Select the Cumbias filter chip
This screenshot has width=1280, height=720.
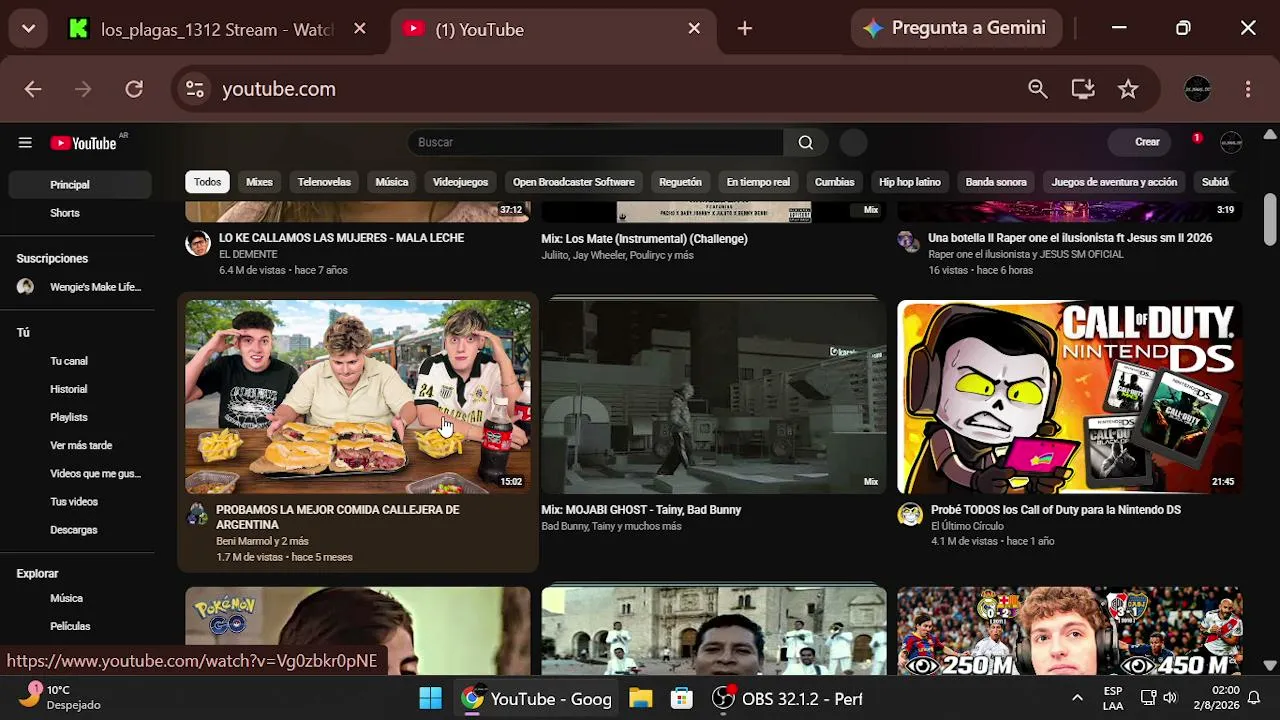pyautogui.click(x=834, y=182)
